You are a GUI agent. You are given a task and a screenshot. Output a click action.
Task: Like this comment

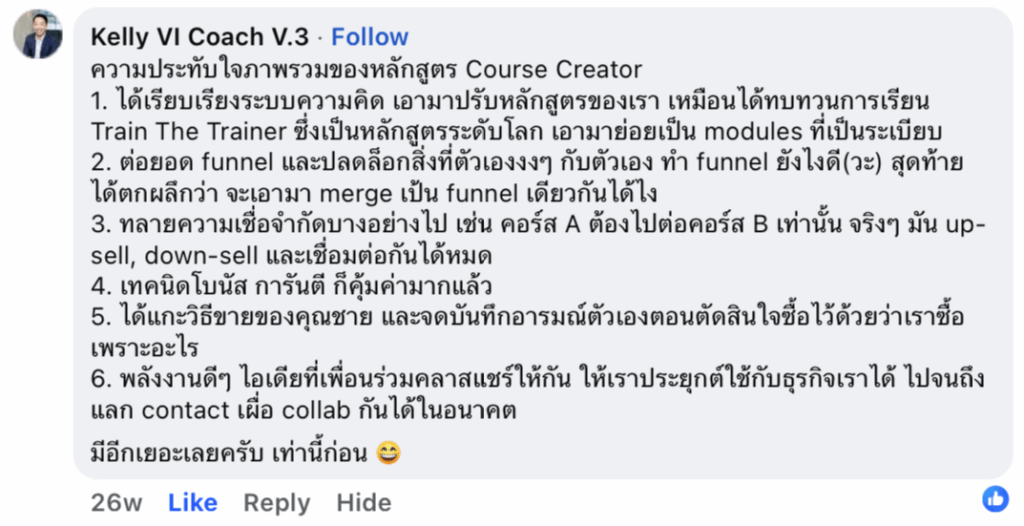coord(193,502)
